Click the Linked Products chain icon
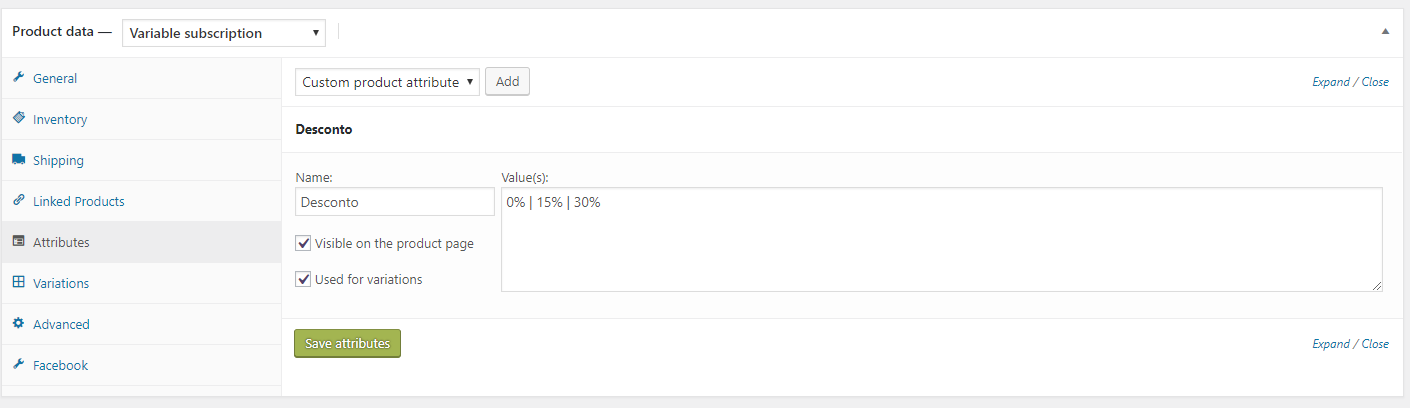 18,201
